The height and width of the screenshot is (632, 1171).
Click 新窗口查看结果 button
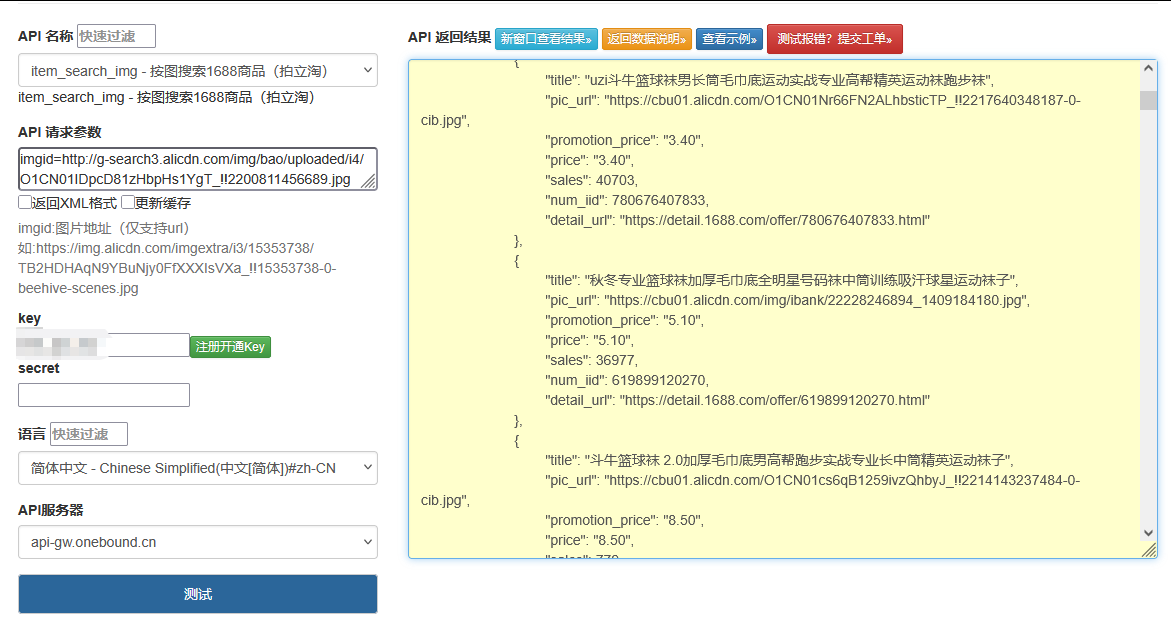pos(546,39)
